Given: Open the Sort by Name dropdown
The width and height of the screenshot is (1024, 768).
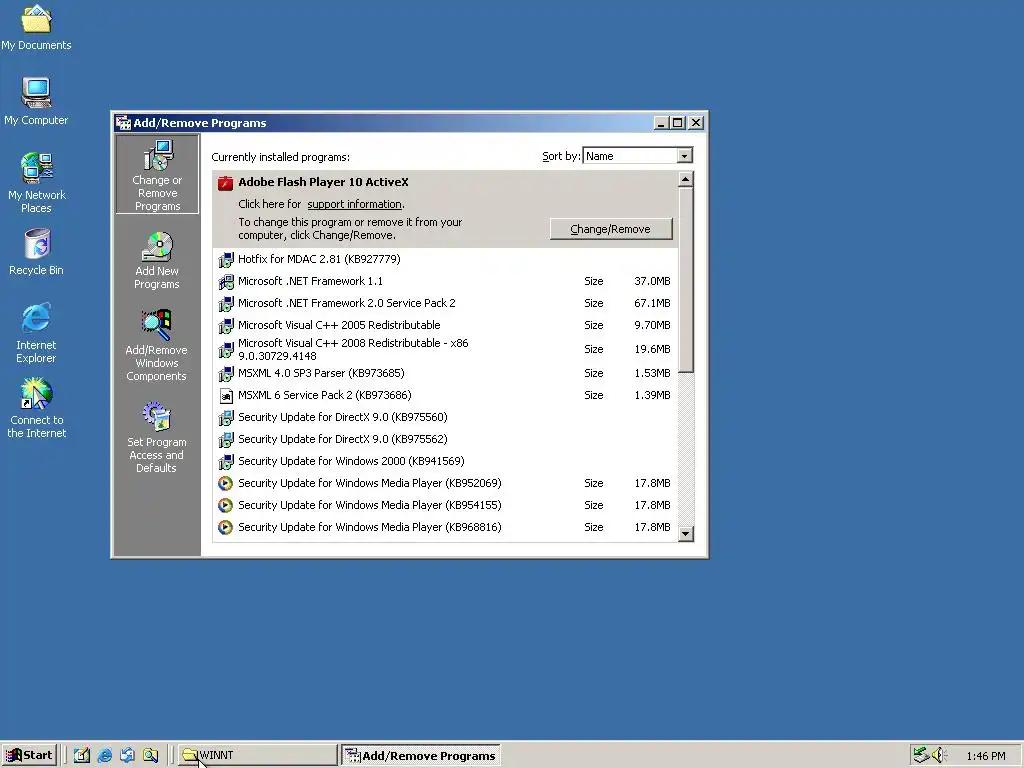Looking at the screenshot, I should click(684, 156).
